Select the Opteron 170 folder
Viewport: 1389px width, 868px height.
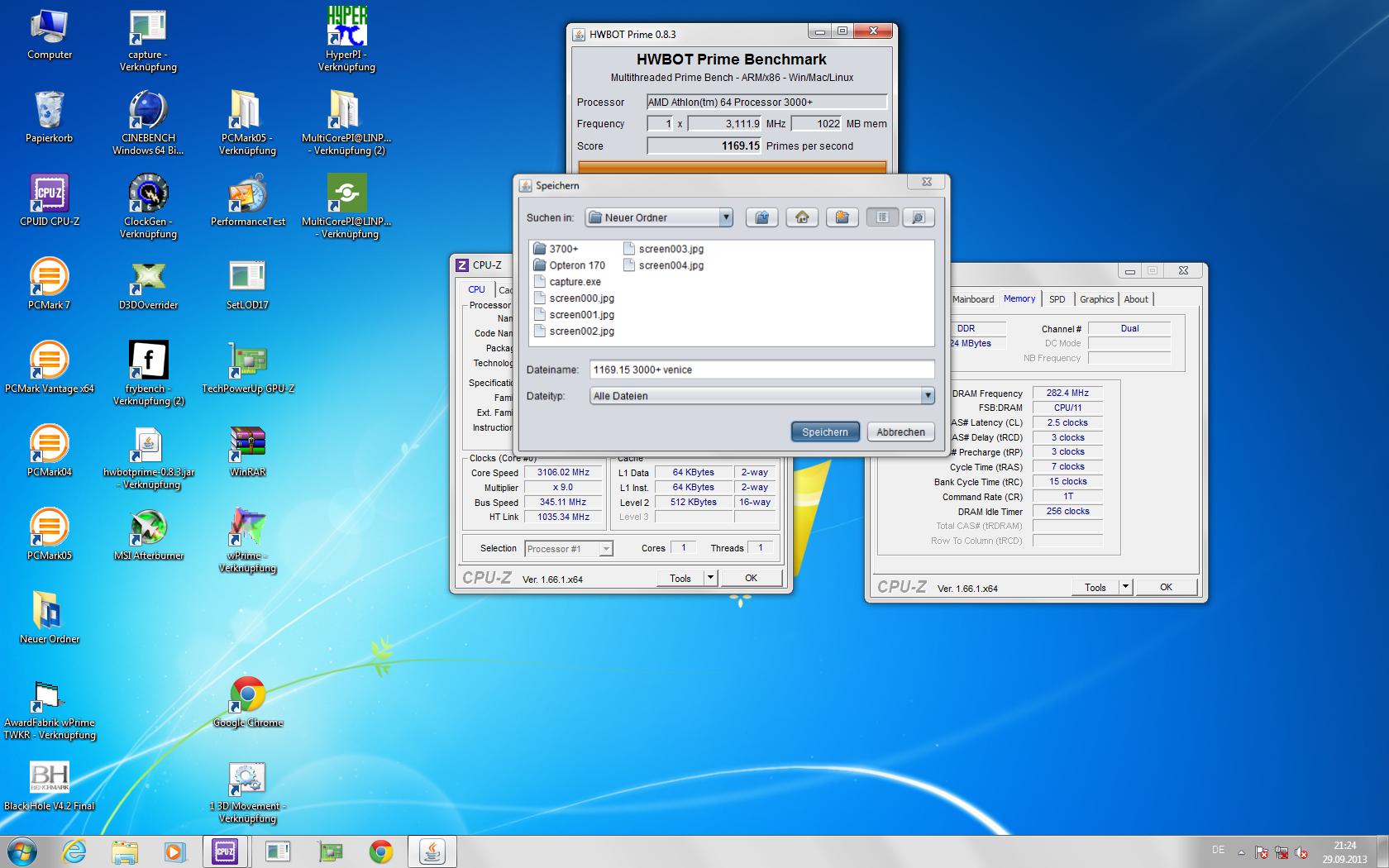click(570, 265)
